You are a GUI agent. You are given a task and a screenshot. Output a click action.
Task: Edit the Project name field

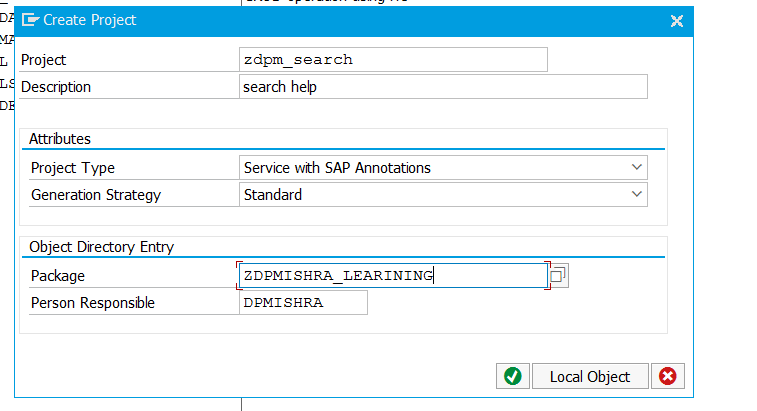click(393, 59)
